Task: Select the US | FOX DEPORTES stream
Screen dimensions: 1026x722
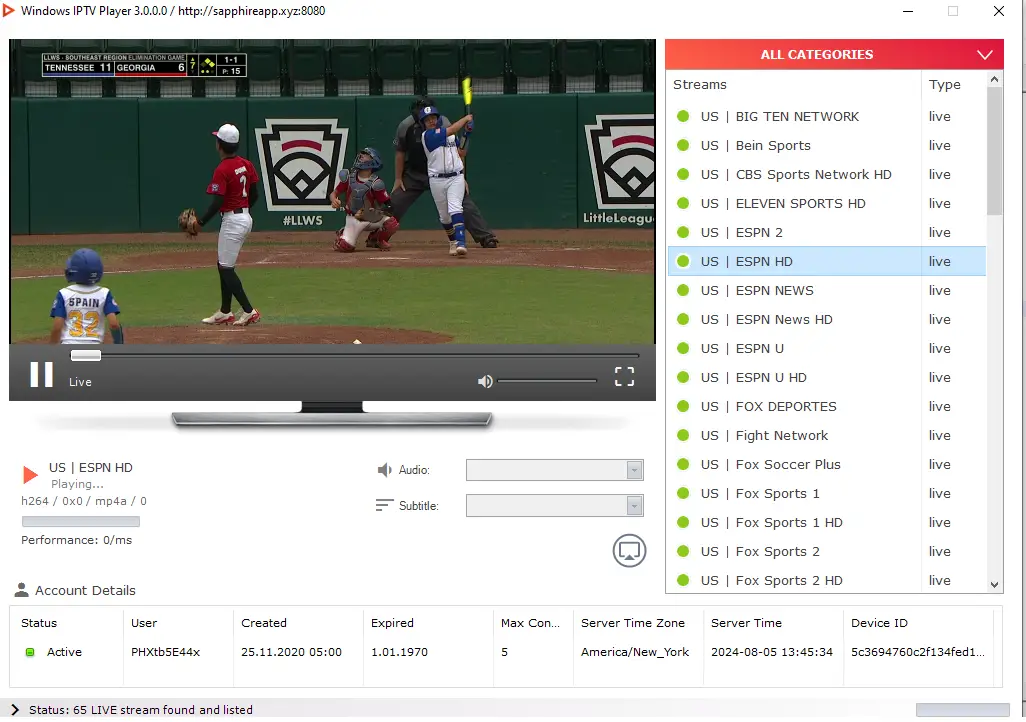Action: [x=826, y=406]
